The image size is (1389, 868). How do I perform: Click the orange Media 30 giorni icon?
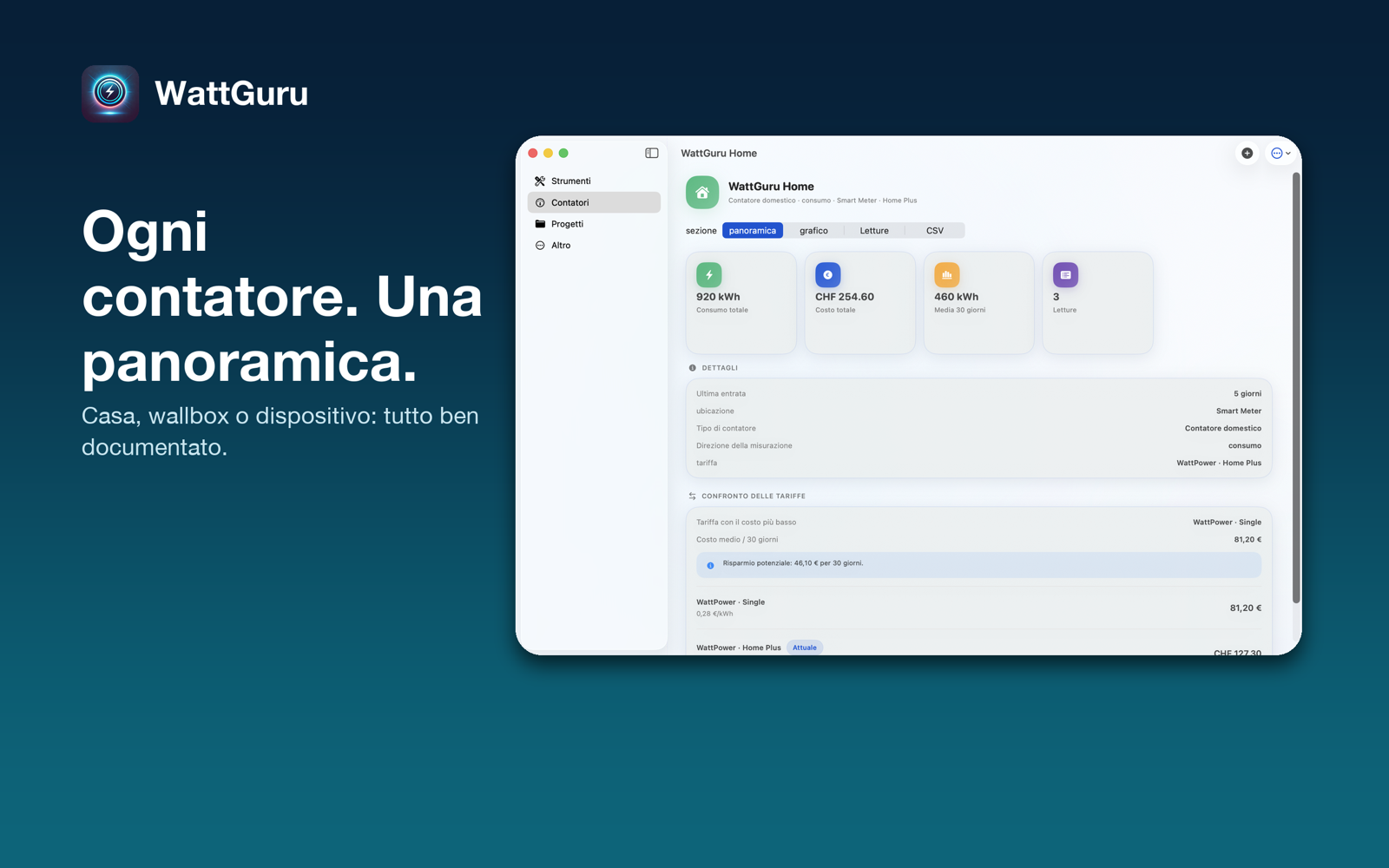tap(947, 275)
